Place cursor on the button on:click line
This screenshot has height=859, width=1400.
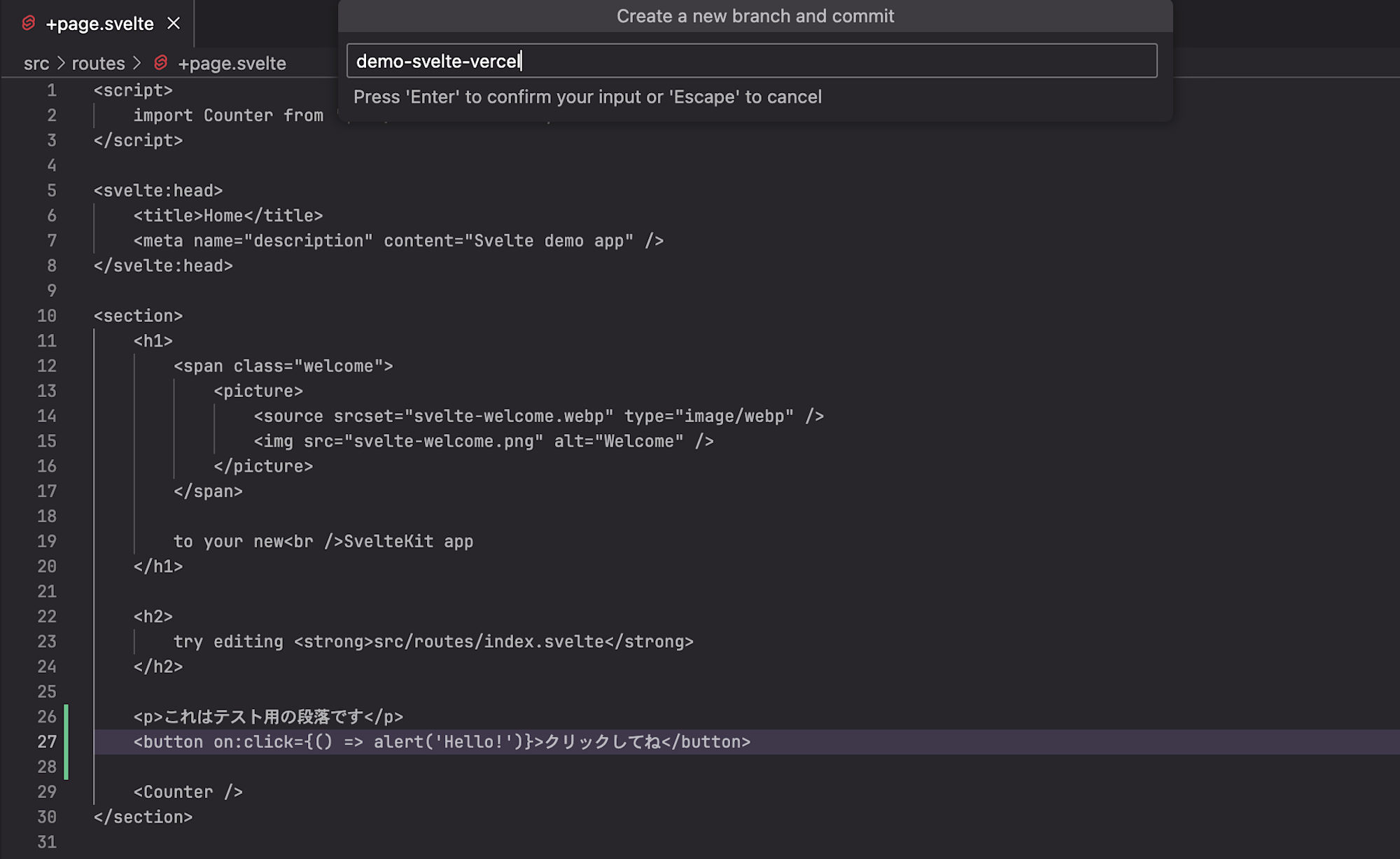pos(441,742)
